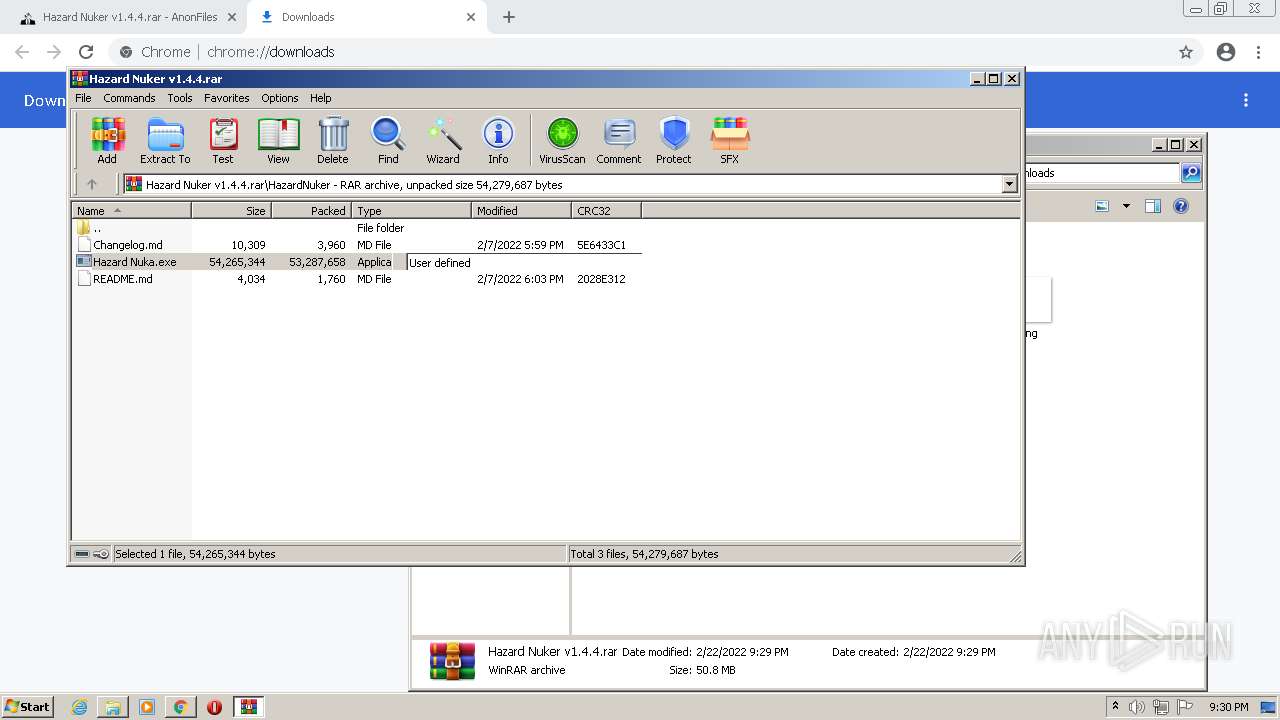
Task: Close the Downloads tab
Action: pyautogui.click(x=471, y=17)
